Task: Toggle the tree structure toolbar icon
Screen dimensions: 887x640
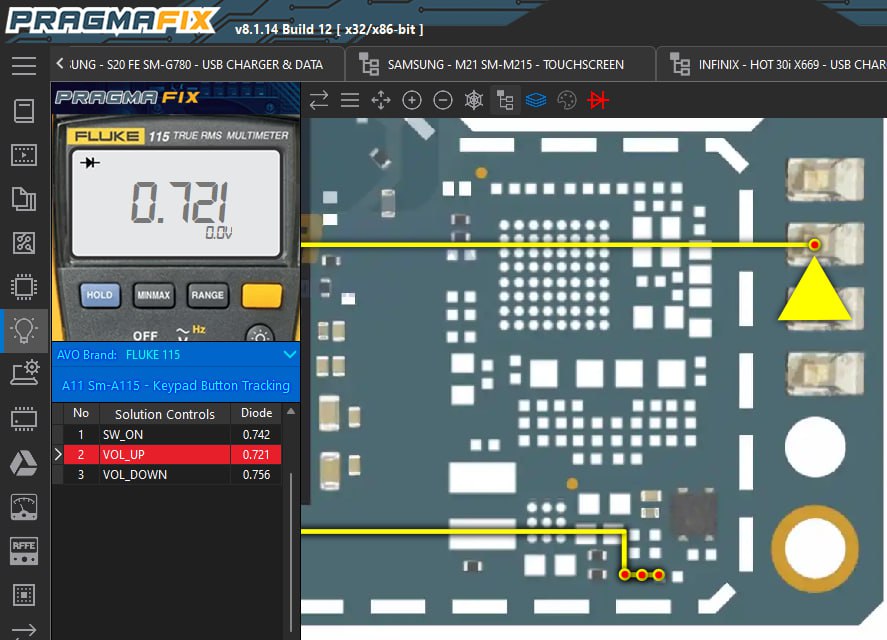Action: pyautogui.click(x=505, y=100)
